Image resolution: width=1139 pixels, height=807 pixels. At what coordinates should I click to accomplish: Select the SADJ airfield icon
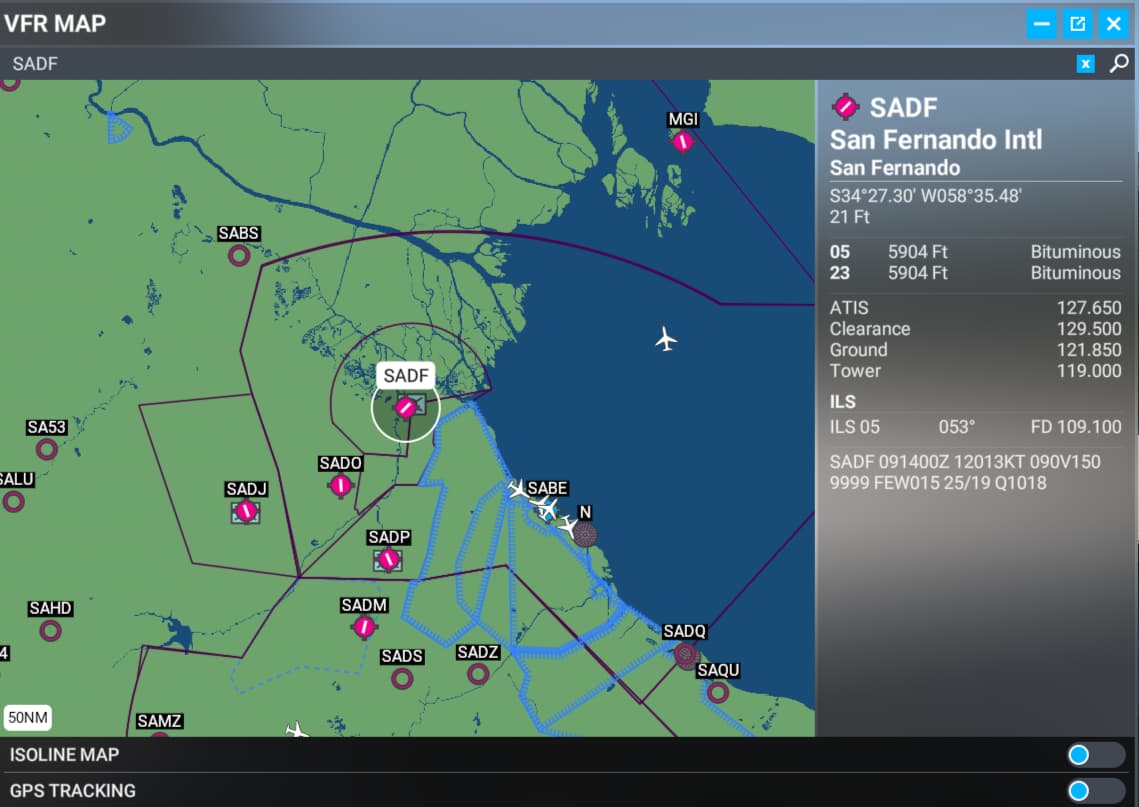pos(246,513)
